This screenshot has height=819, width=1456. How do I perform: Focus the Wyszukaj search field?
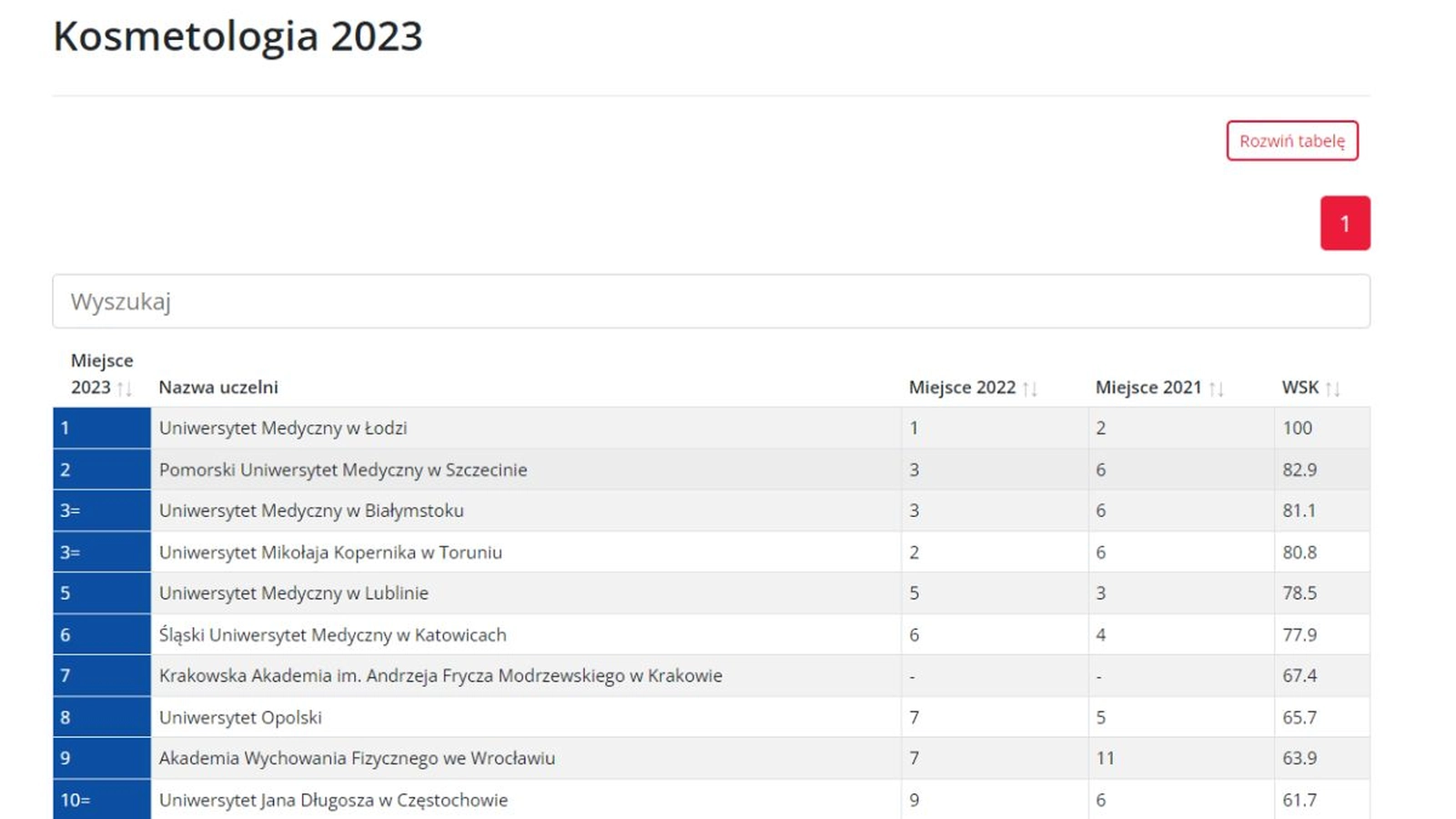pos(712,301)
